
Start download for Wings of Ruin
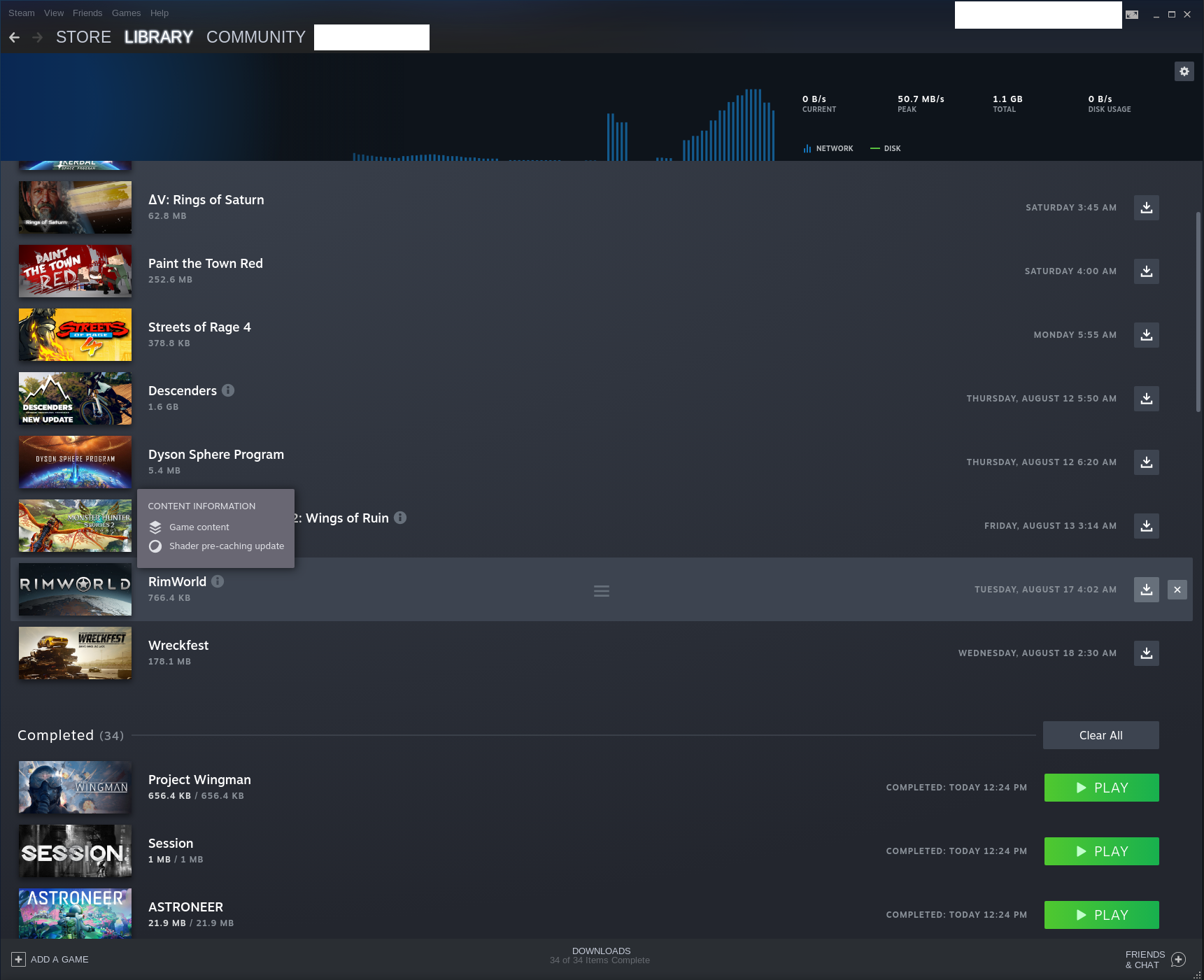1146,526
